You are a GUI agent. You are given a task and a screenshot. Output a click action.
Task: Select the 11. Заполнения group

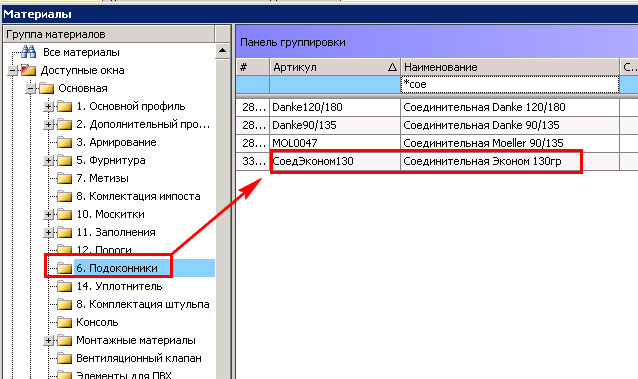(x=116, y=232)
